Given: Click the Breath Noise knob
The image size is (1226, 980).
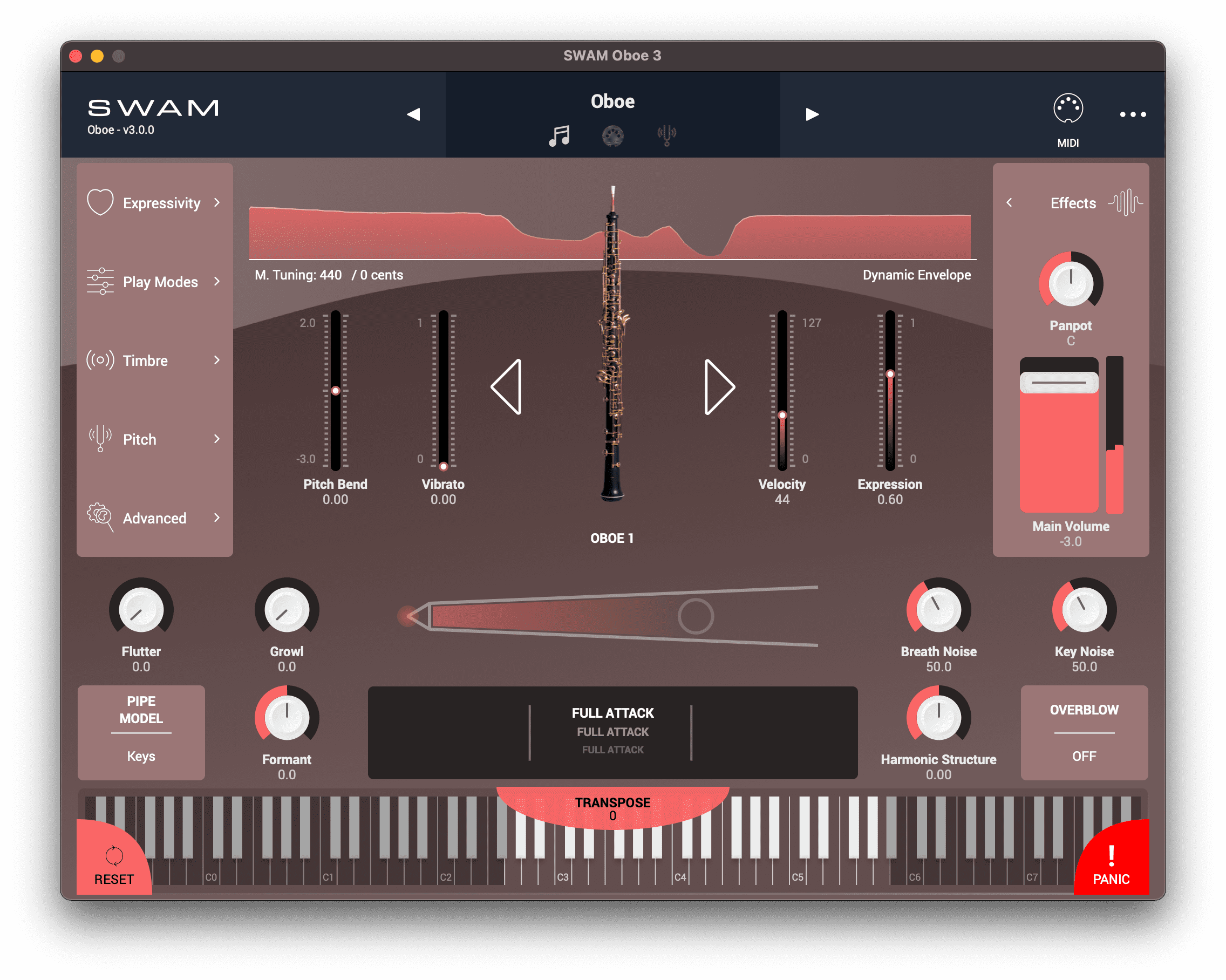Looking at the screenshot, I should click(x=938, y=610).
